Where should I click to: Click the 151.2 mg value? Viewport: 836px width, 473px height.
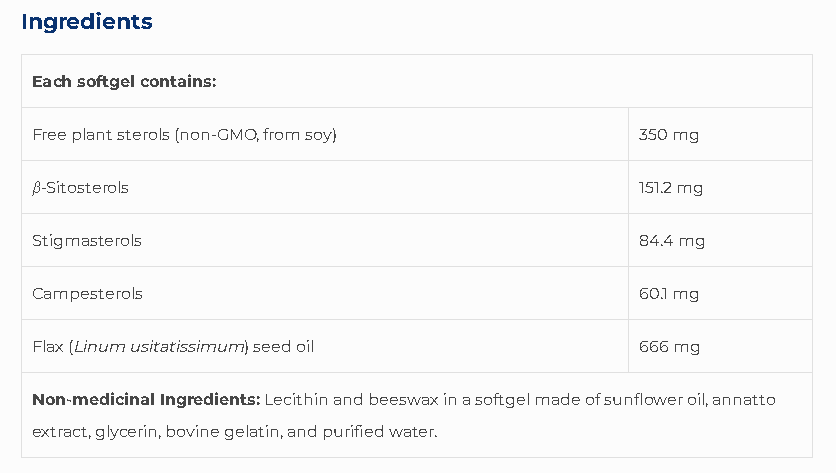[671, 187]
